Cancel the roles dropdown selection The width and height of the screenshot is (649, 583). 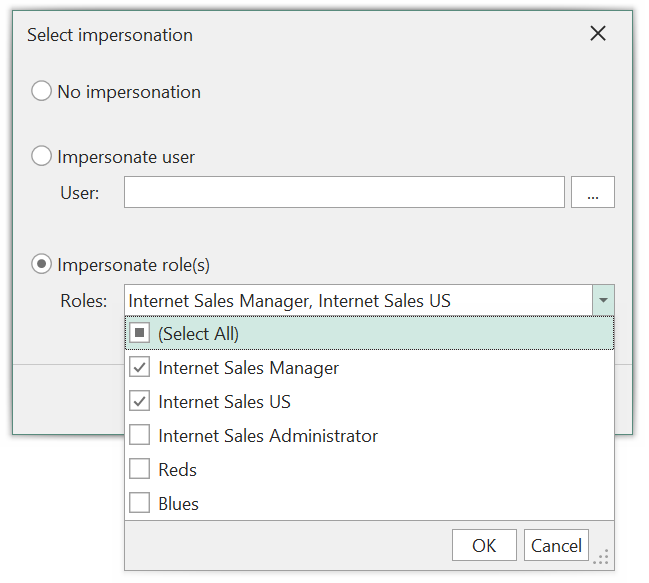[x=556, y=545]
